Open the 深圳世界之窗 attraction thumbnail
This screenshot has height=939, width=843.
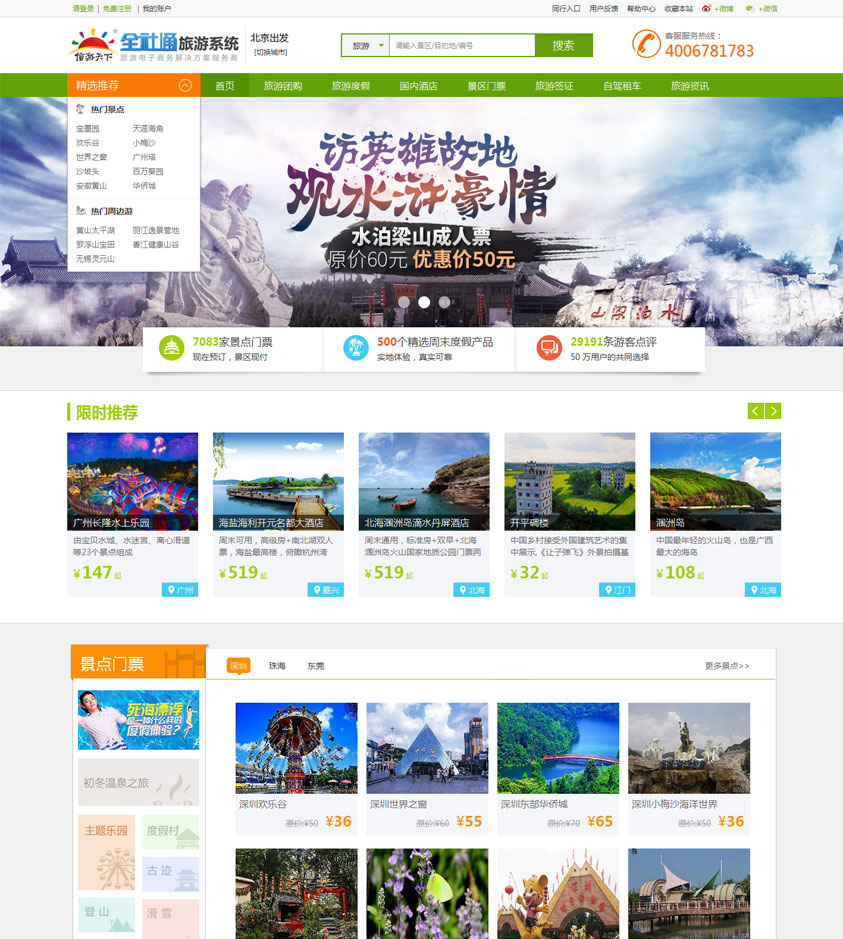(x=427, y=748)
